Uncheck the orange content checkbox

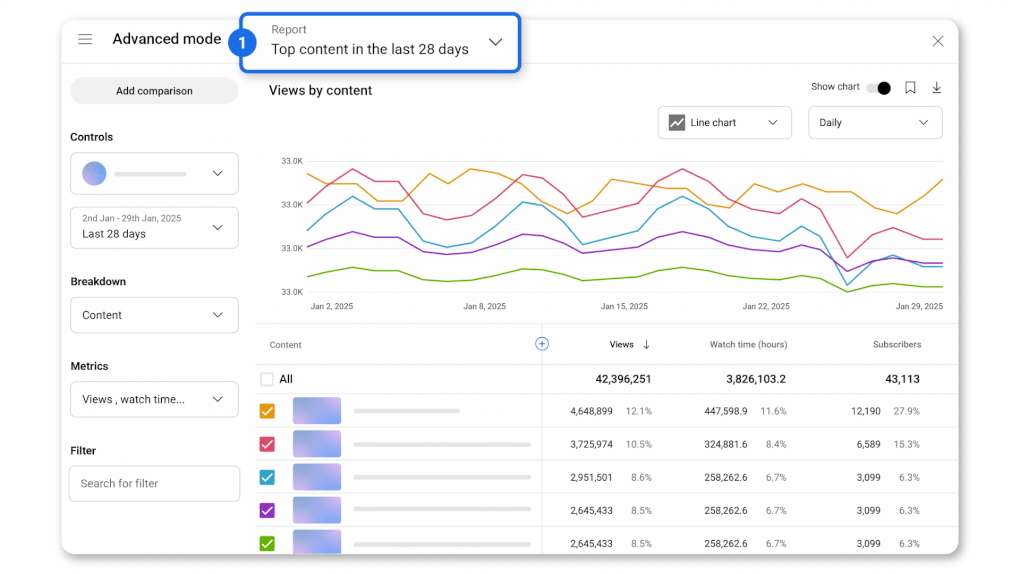[x=267, y=411]
